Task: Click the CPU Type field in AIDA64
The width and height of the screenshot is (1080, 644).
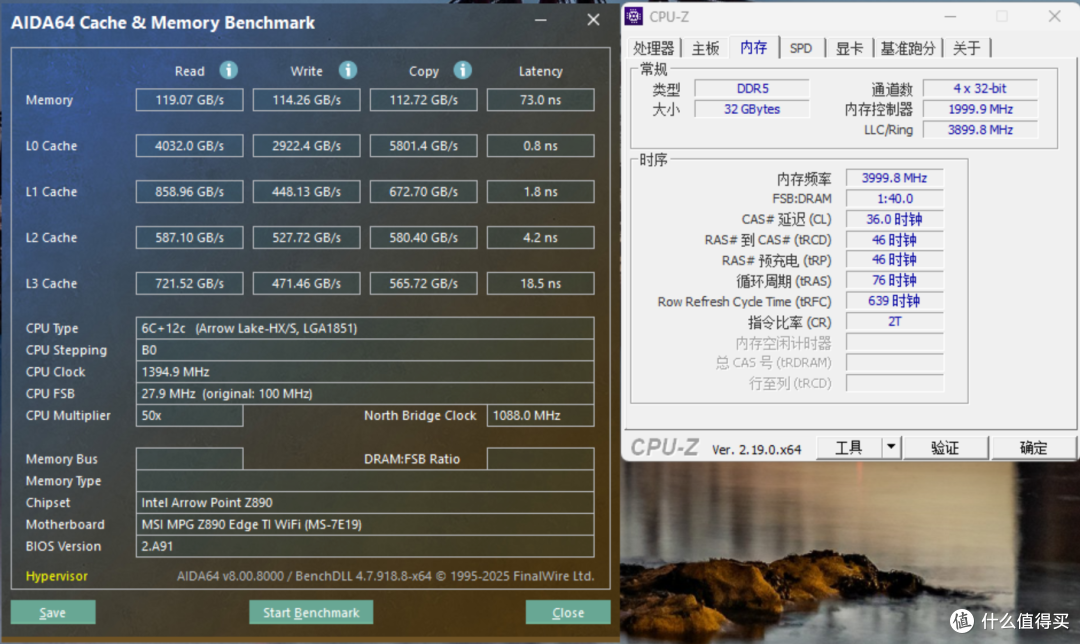Action: point(365,328)
